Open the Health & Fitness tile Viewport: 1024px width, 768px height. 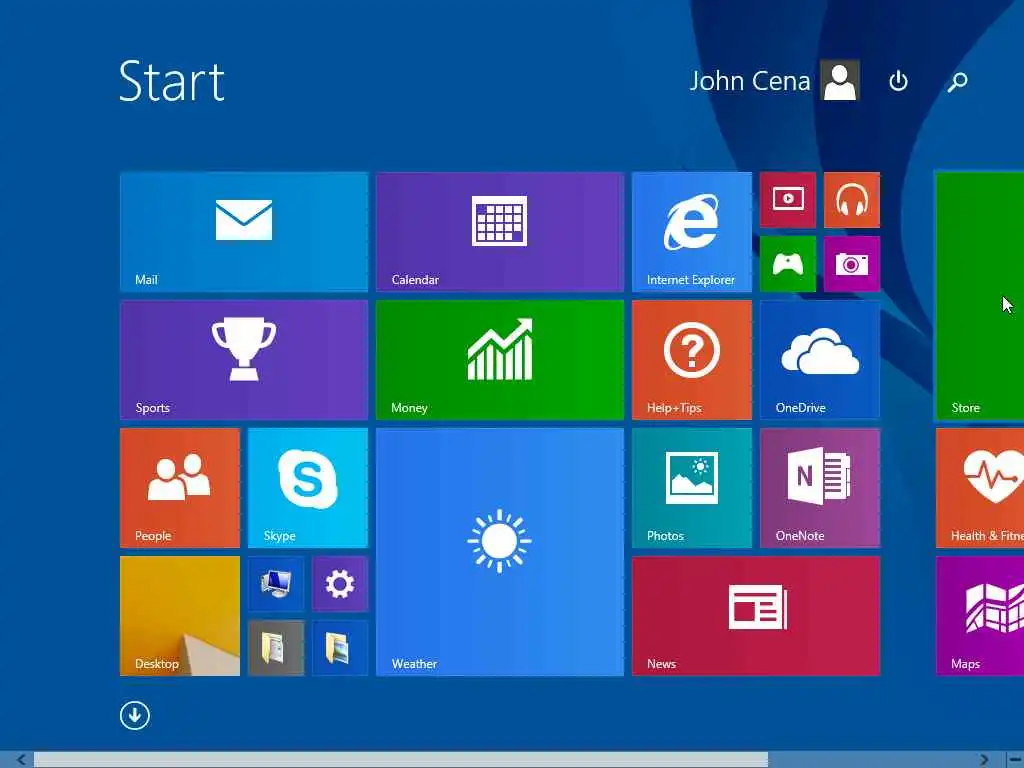click(980, 488)
